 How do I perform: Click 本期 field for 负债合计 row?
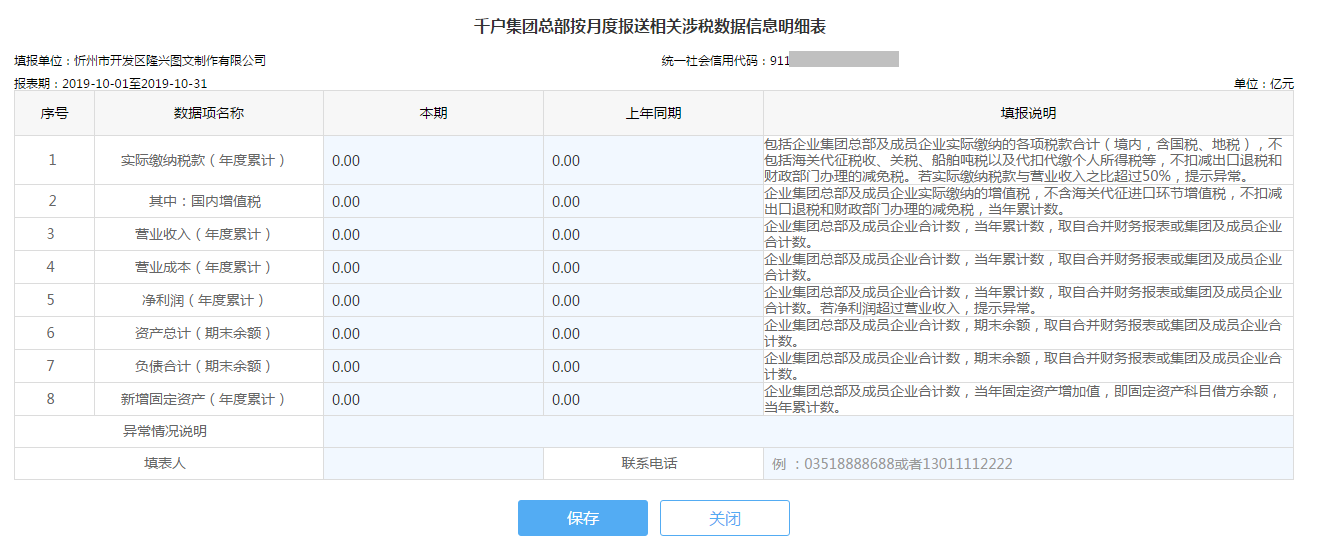point(433,367)
